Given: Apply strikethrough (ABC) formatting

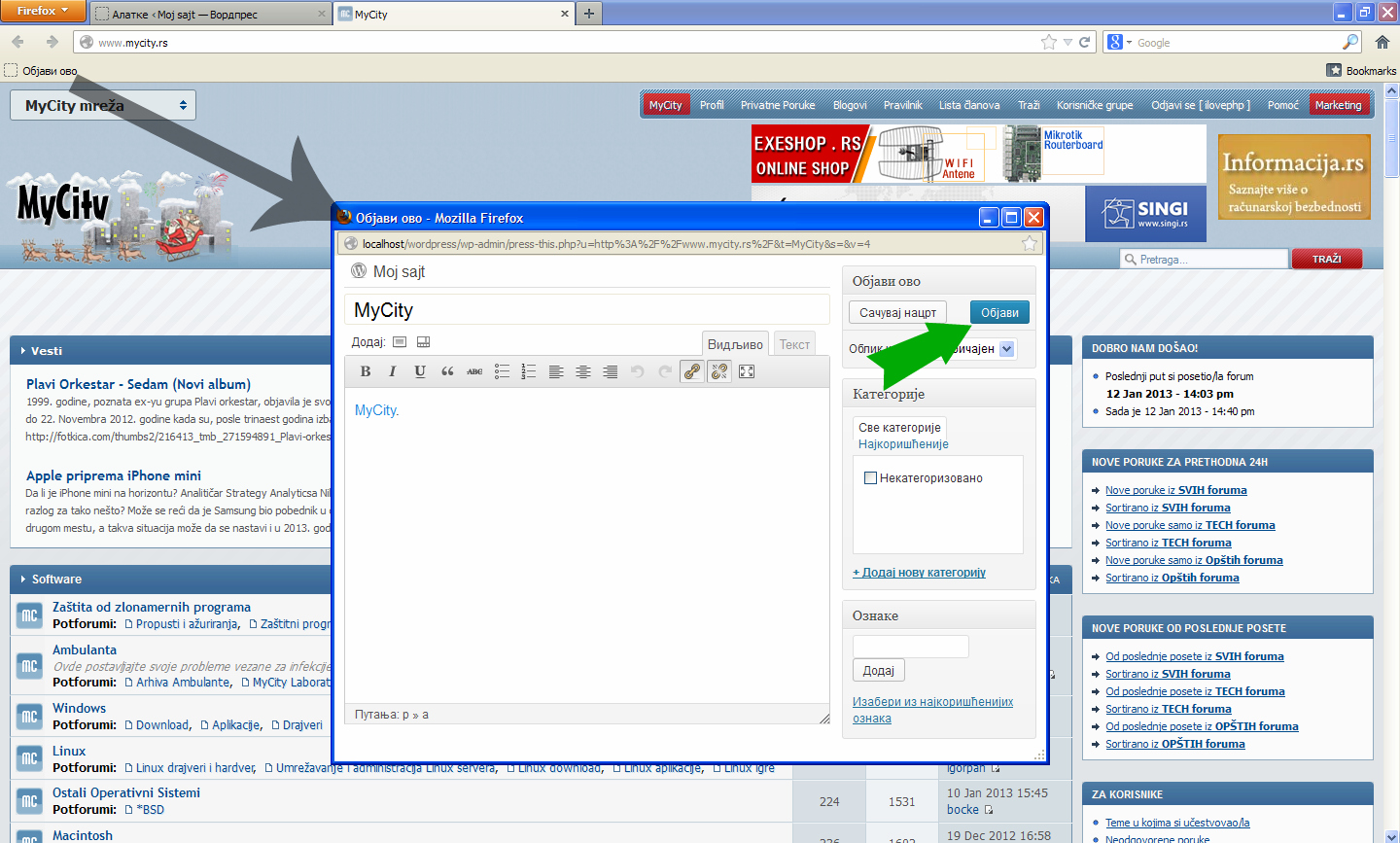Looking at the screenshot, I should click(474, 371).
